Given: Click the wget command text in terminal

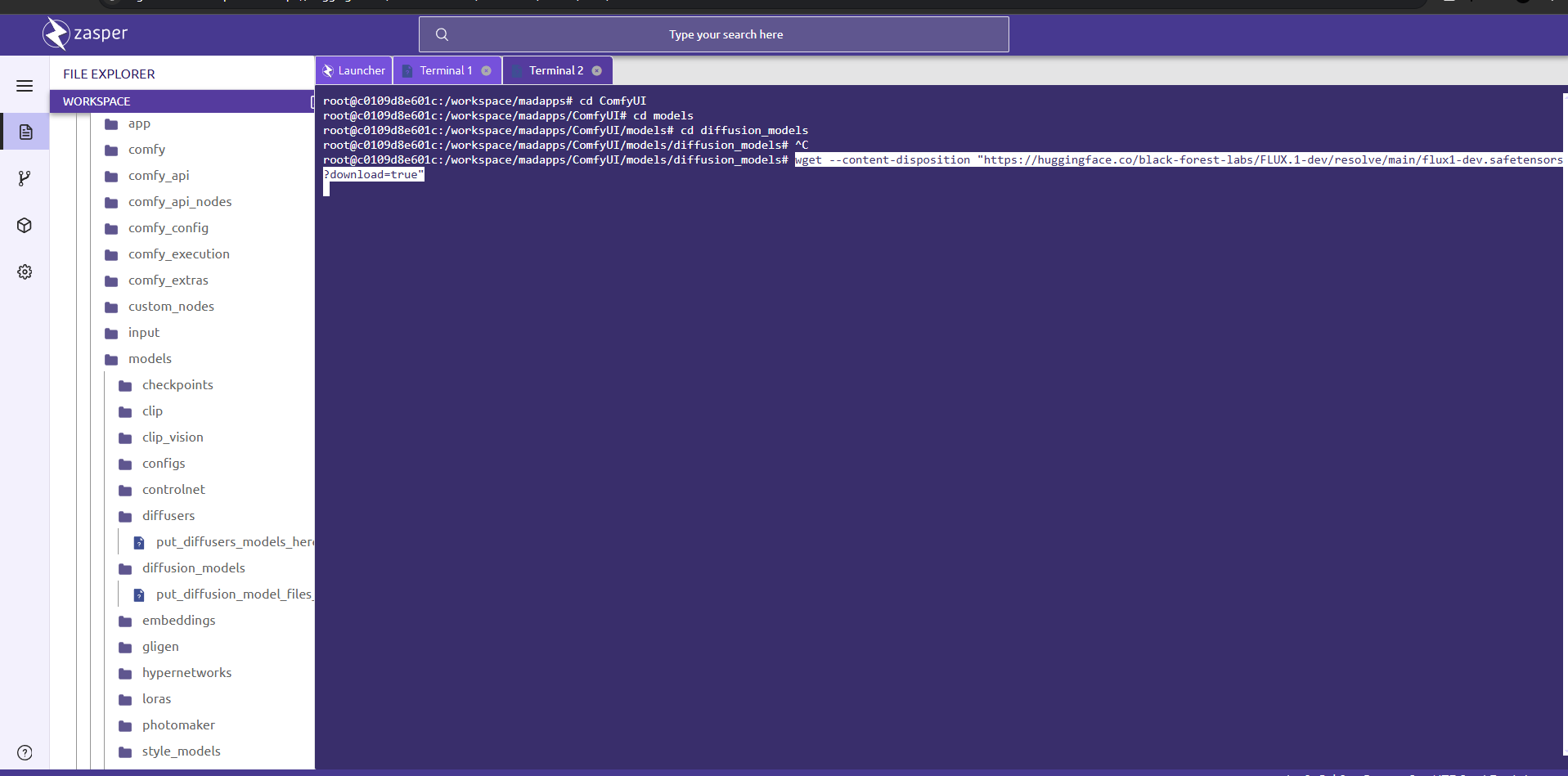Looking at the screenshot, I should [1179, 160].
